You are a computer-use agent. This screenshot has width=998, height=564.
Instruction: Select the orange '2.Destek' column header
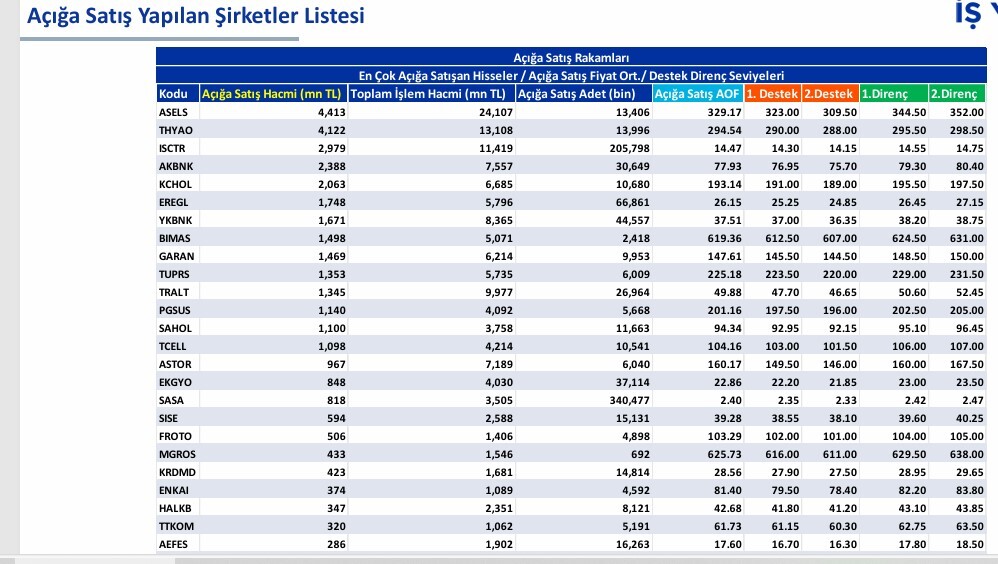click(829, 94)
